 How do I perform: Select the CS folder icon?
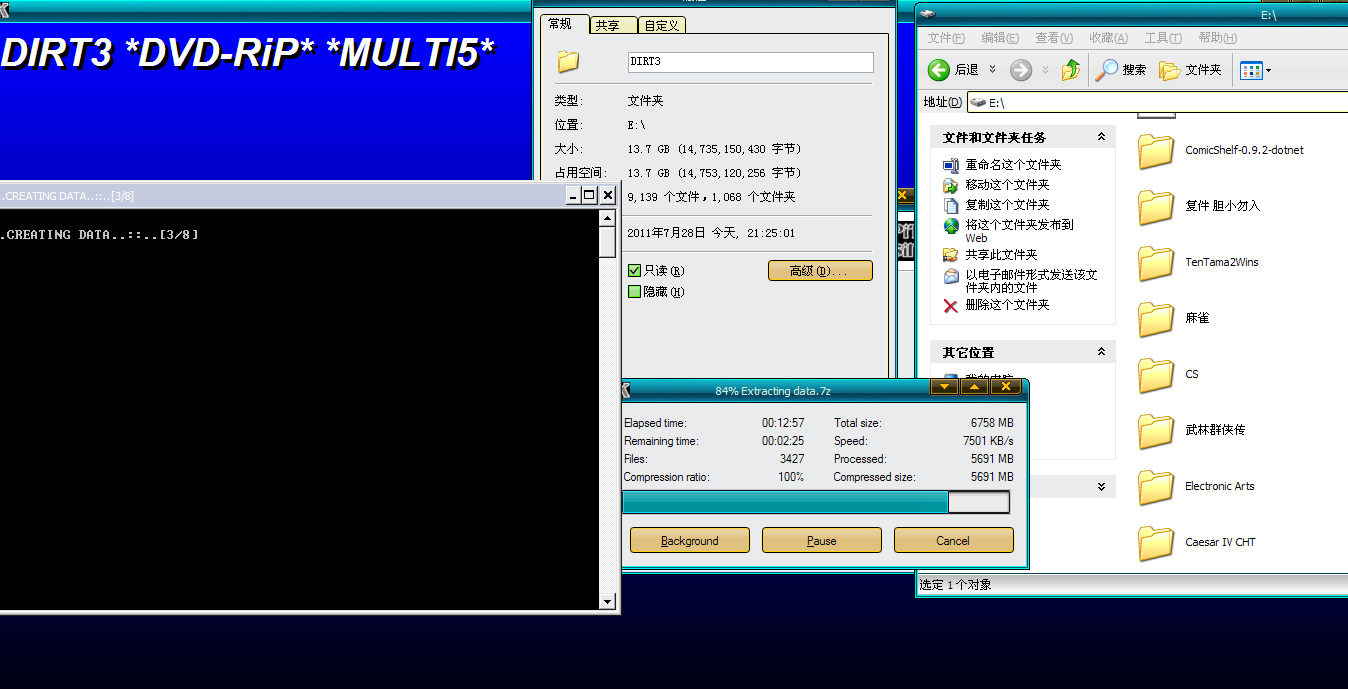pyautogui.click(x=1156, y=375)
